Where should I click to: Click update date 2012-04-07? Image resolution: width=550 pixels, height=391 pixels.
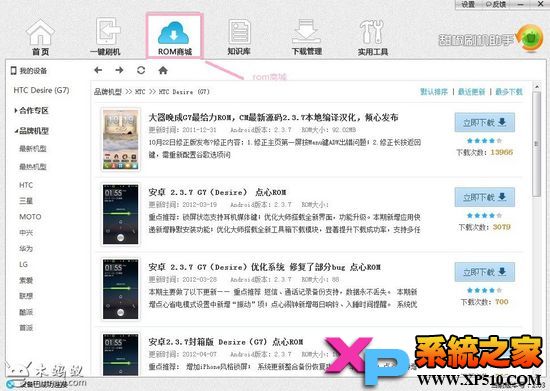click(199, 354)
